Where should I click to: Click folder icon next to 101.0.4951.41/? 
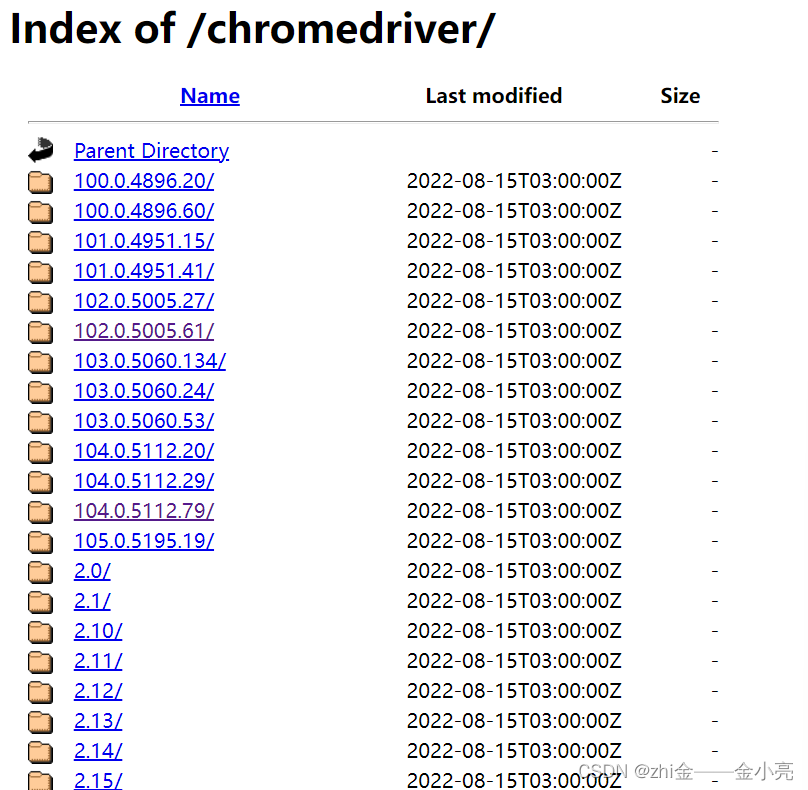click(40, 271)
